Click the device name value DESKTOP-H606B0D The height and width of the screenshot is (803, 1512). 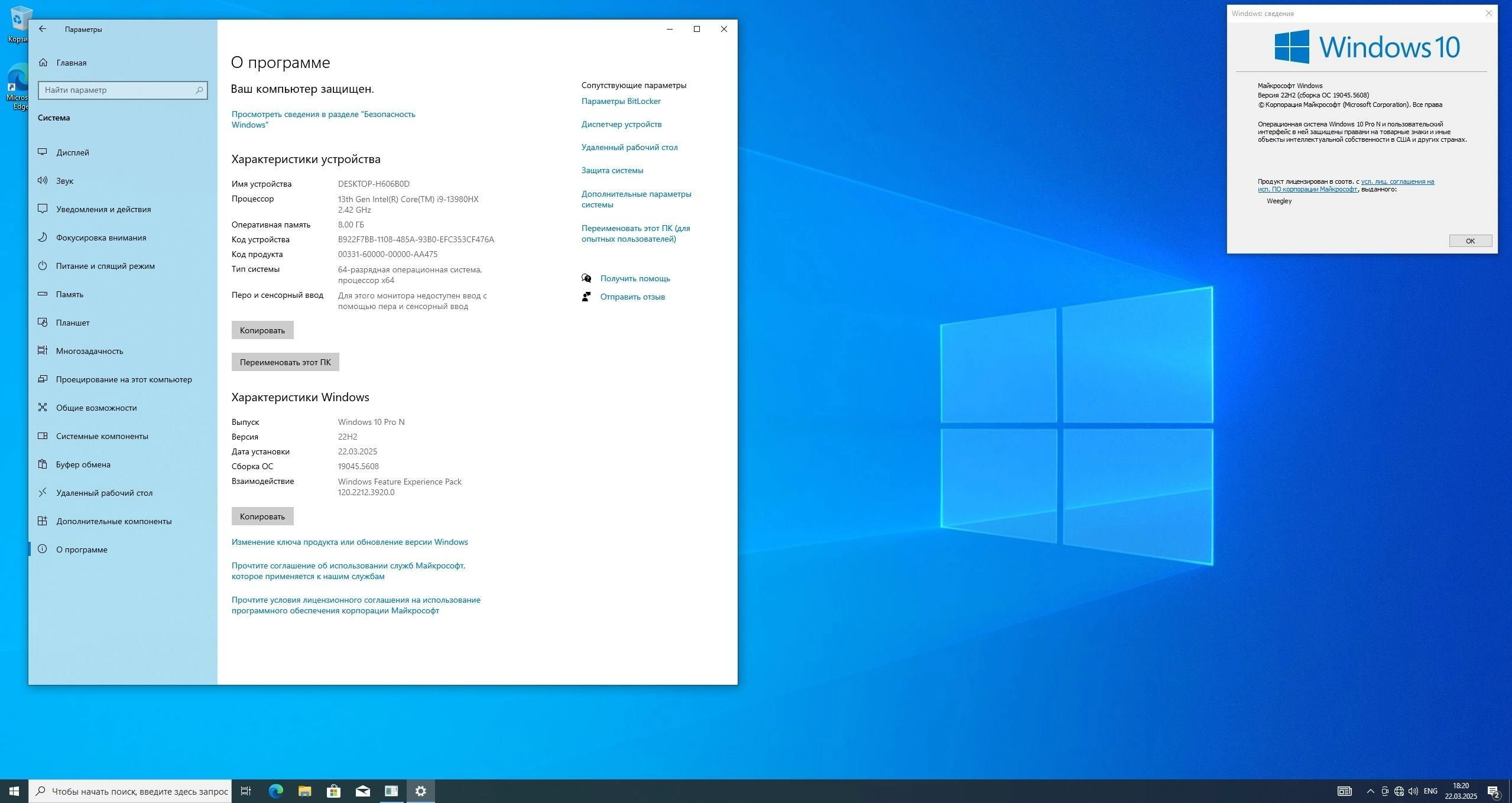click(x=374, y=184)
